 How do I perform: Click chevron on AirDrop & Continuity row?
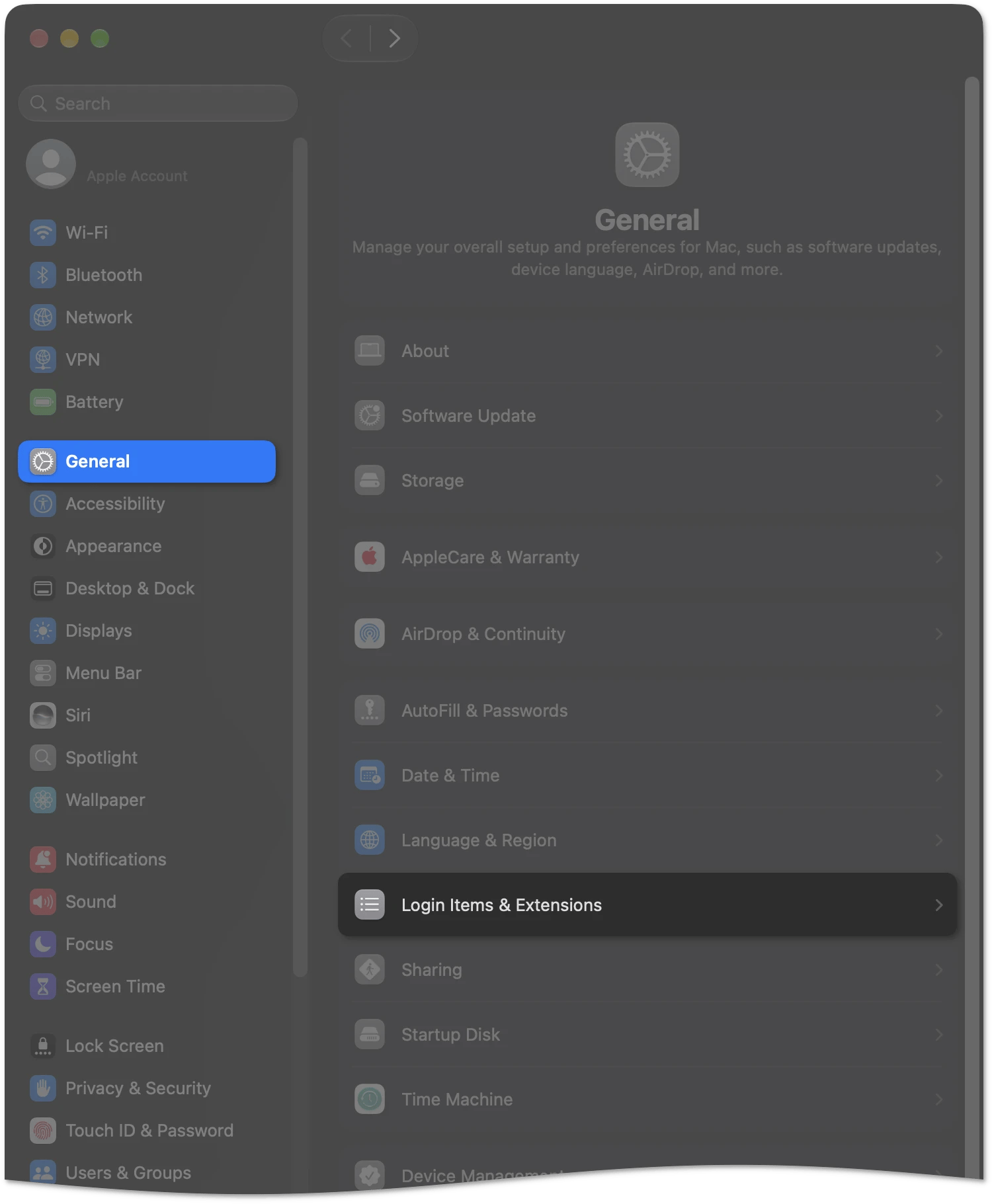coord(938,634)
